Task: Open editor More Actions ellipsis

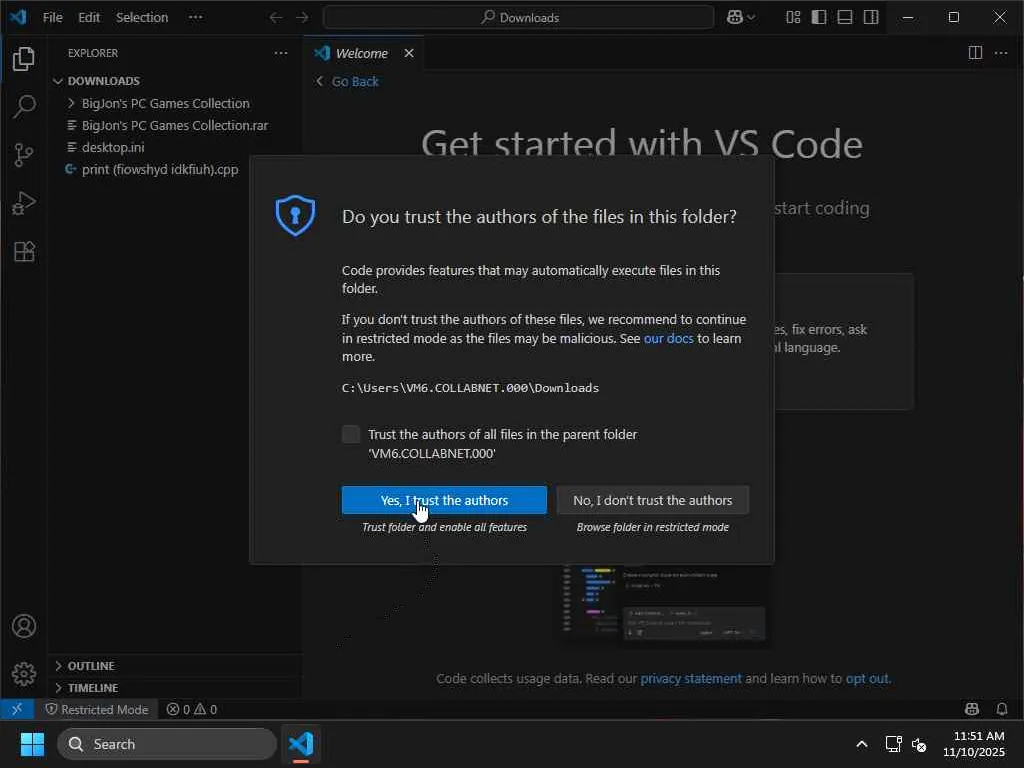Action: (1001, 53)
